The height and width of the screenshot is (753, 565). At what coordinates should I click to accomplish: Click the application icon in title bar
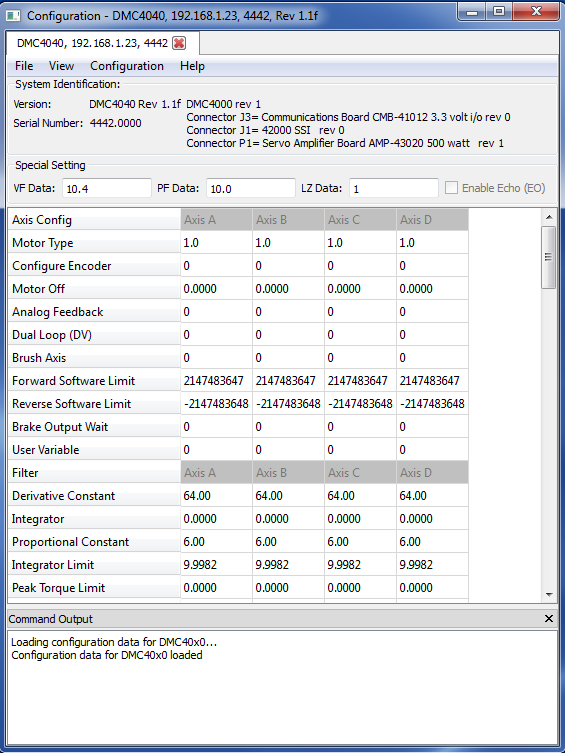point(13,16)
